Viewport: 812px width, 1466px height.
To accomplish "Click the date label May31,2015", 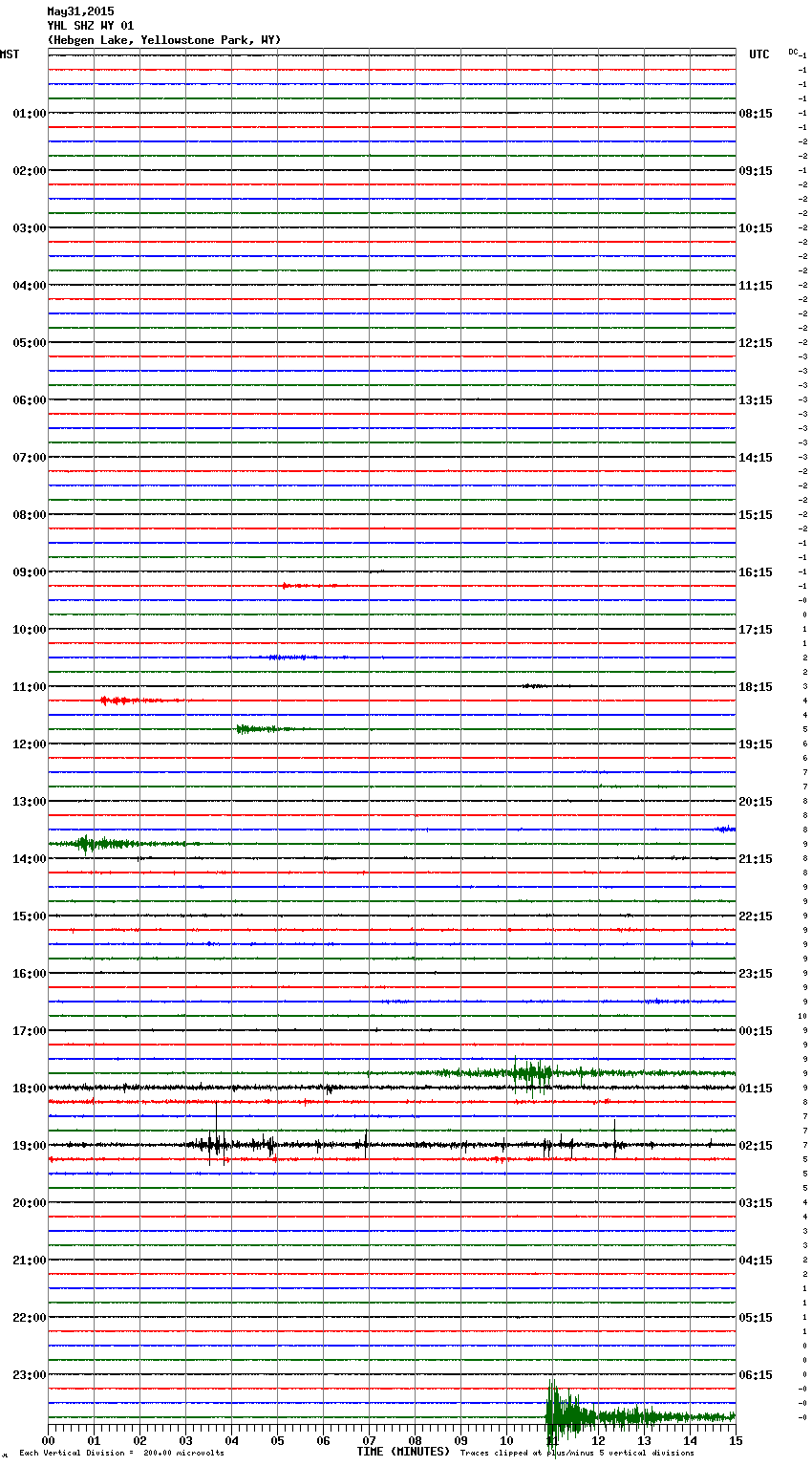I will (80, 11).
